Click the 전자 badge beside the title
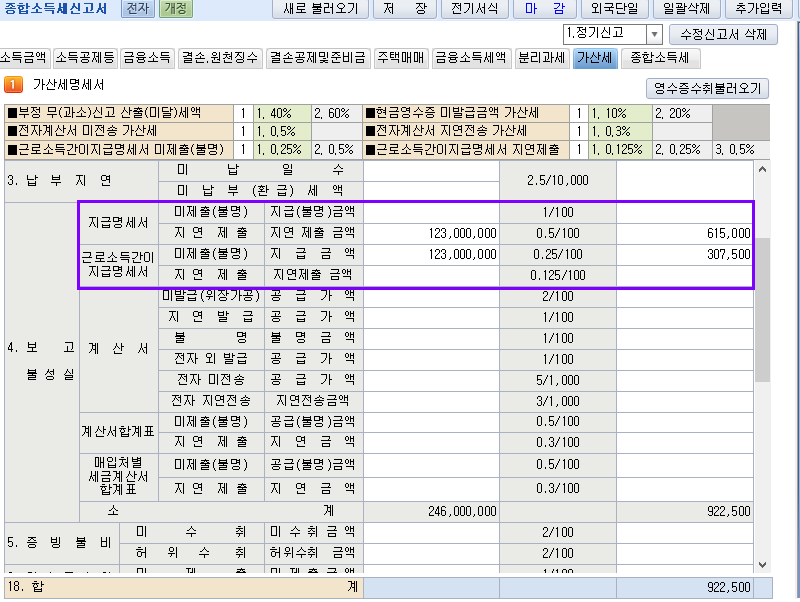 (x=139, y=10)
